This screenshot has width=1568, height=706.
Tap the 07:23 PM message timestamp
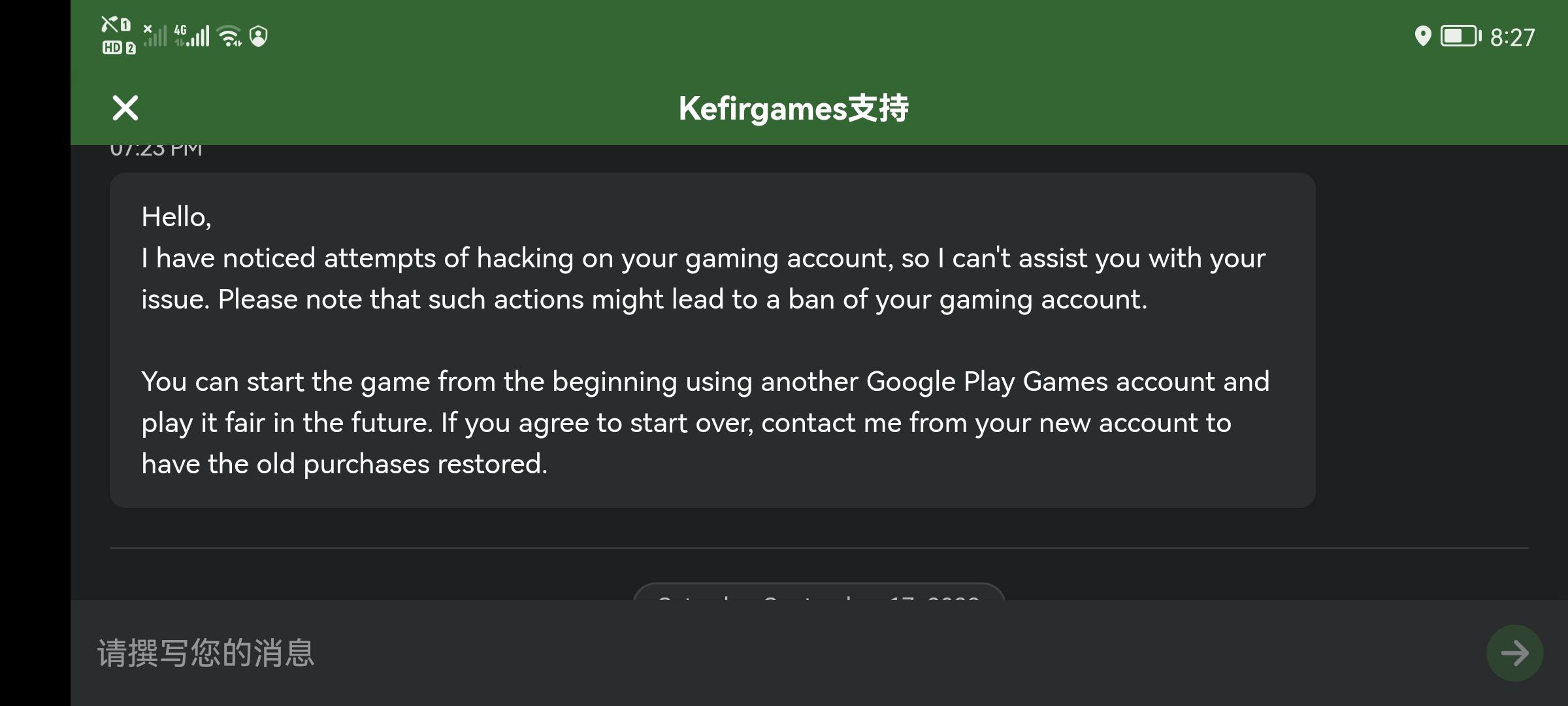pyautogui.click(x=156, y=151)
